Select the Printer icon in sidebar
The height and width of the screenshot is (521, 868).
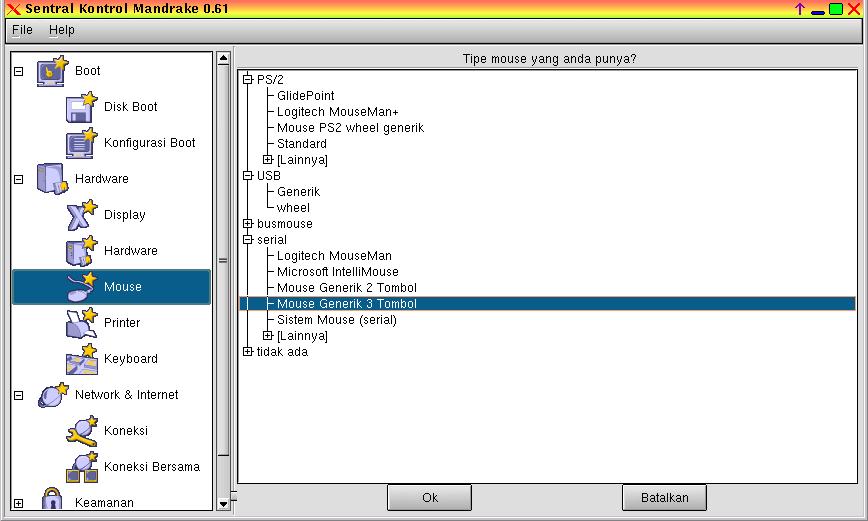[x=81, y=323]
